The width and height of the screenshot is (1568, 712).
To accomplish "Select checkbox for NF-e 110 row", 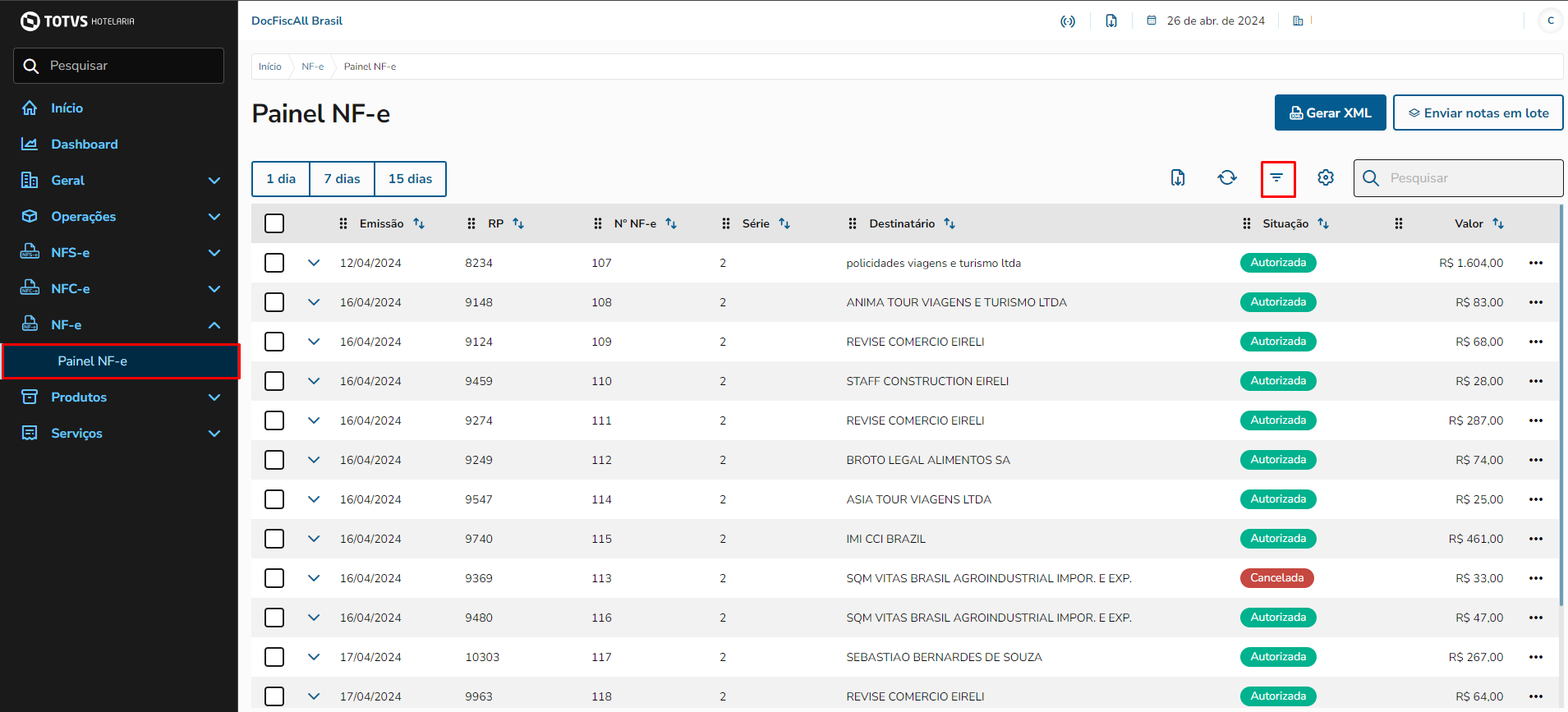I will (274, 381).
